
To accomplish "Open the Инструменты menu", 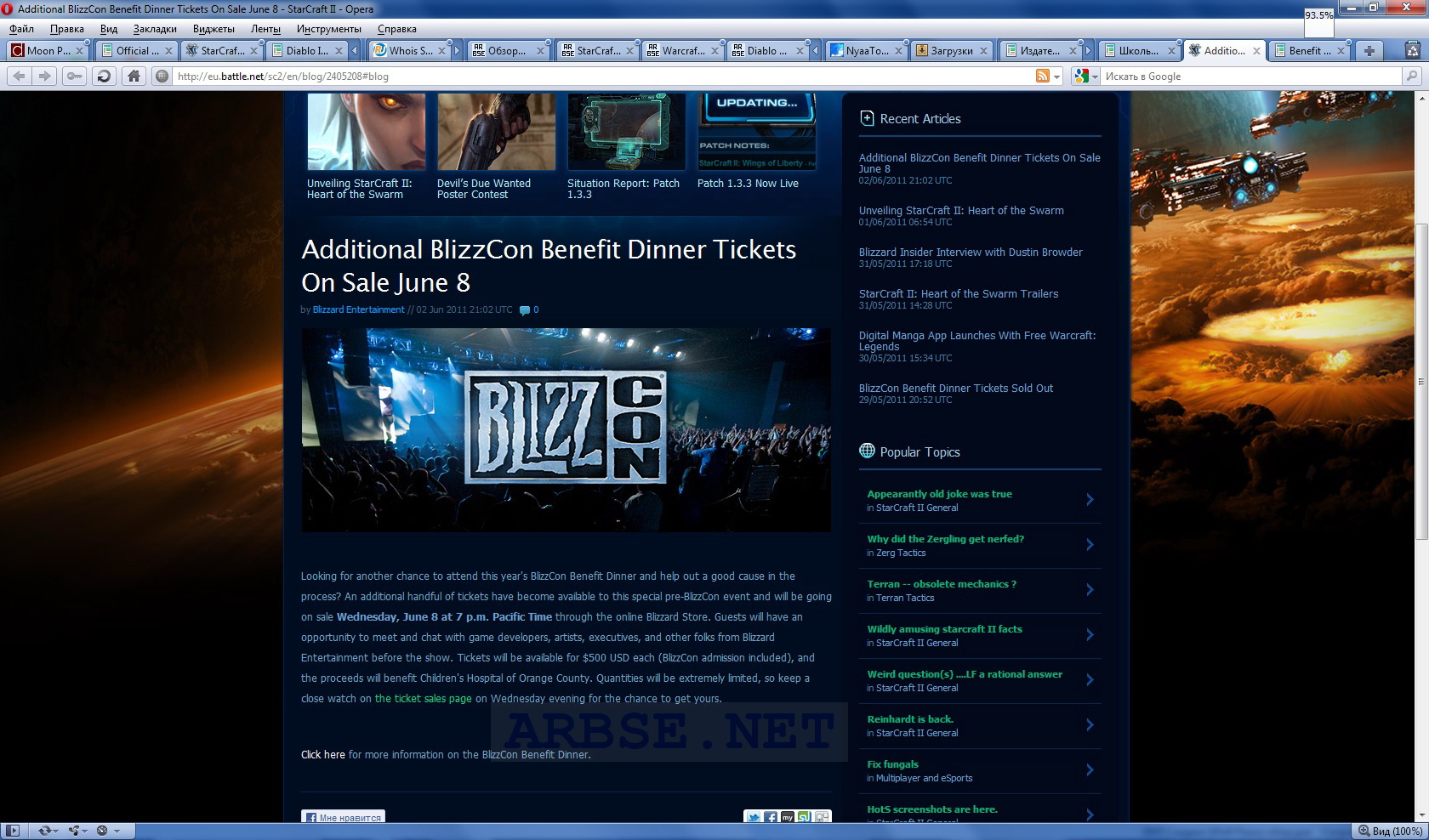I will (x=329, y=29).
